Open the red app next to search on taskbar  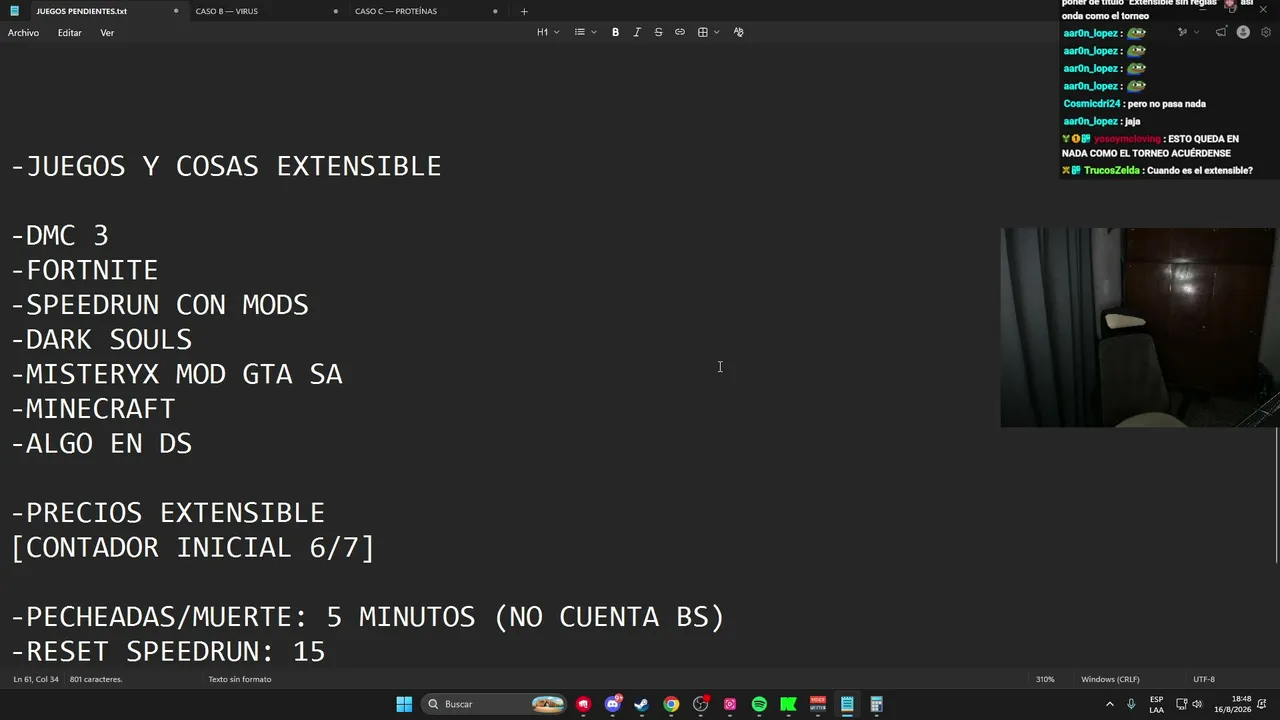tap(584, 704)
